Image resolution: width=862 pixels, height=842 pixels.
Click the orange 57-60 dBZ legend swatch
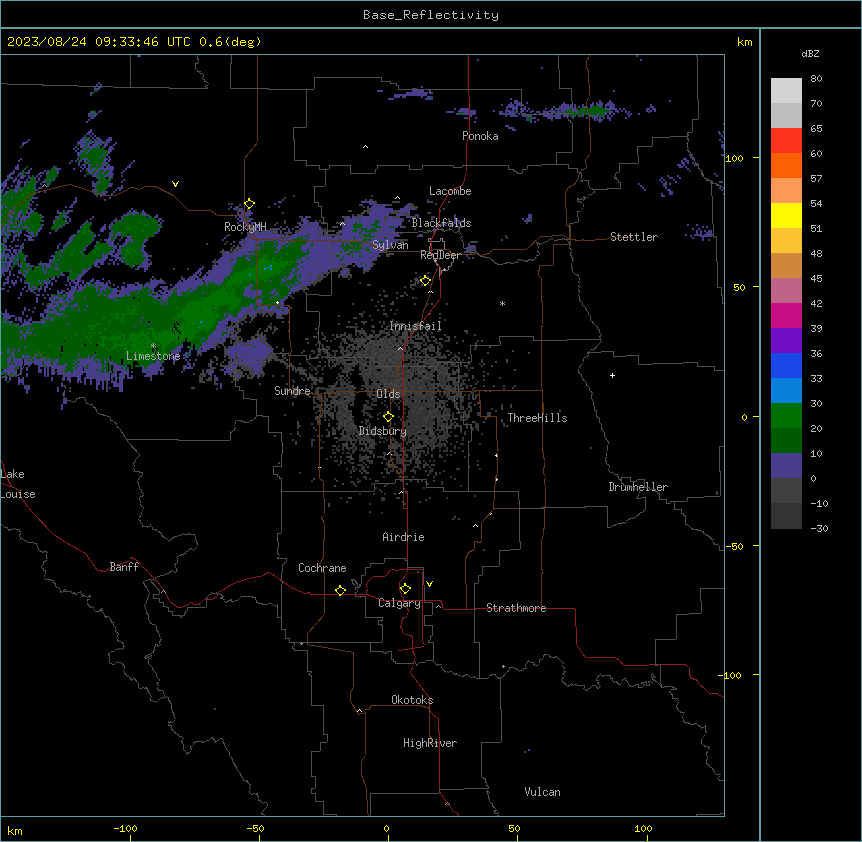click(786, 165)
